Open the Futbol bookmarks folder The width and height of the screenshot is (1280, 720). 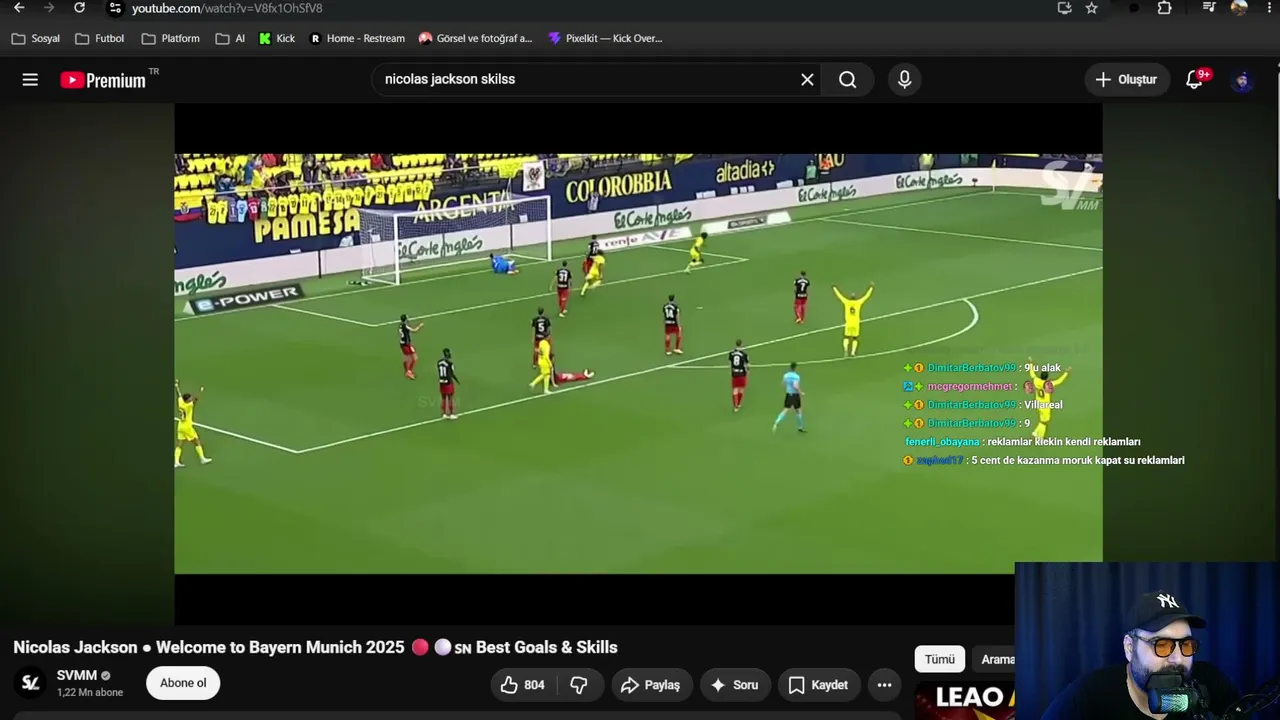100,39
